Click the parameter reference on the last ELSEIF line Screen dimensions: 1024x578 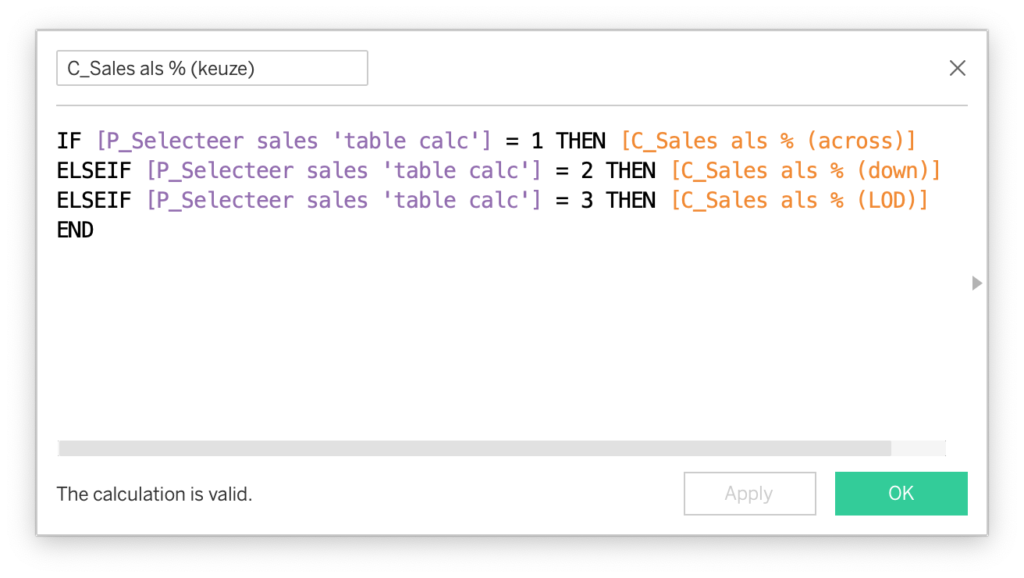coord(344,200)
